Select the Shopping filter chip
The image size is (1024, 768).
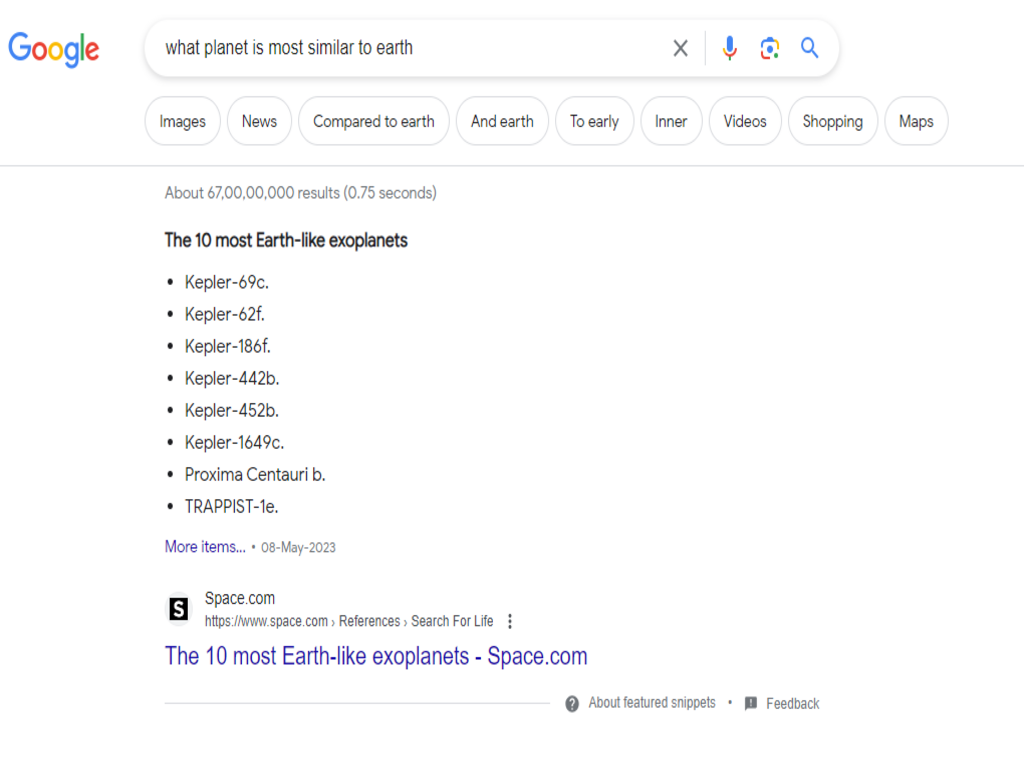click(833, 121)
